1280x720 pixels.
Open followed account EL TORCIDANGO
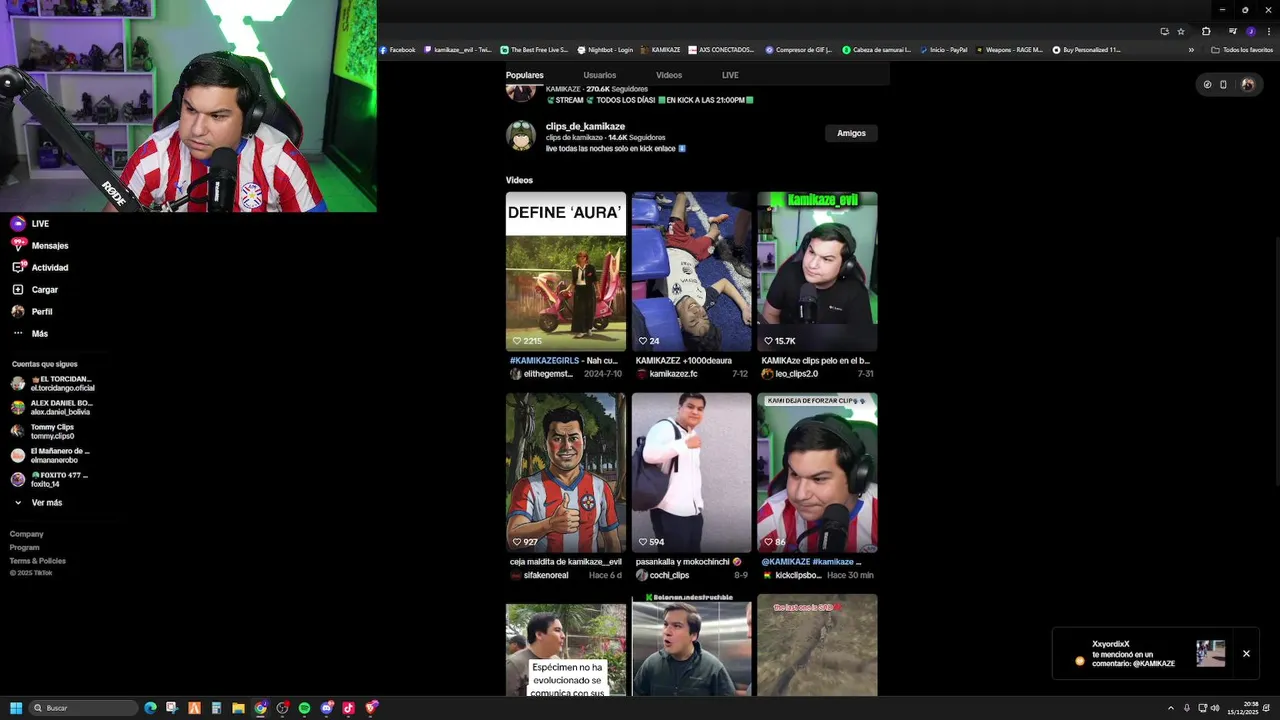tap(52, 383)
